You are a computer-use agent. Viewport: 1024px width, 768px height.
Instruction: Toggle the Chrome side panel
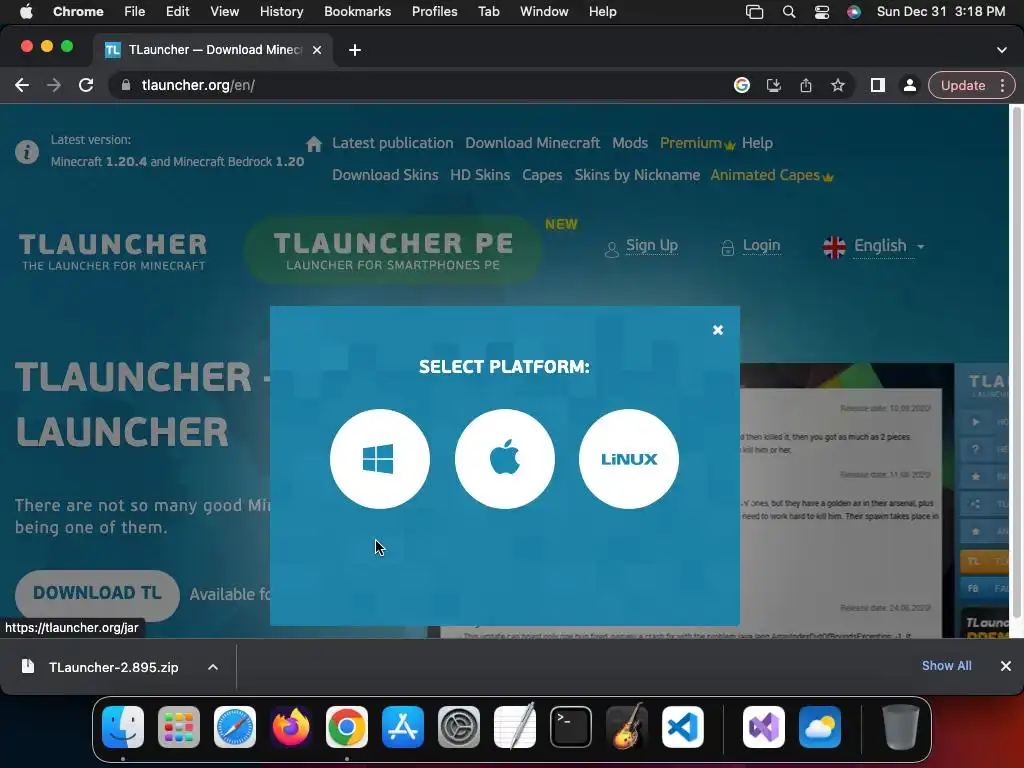[878, 86]
